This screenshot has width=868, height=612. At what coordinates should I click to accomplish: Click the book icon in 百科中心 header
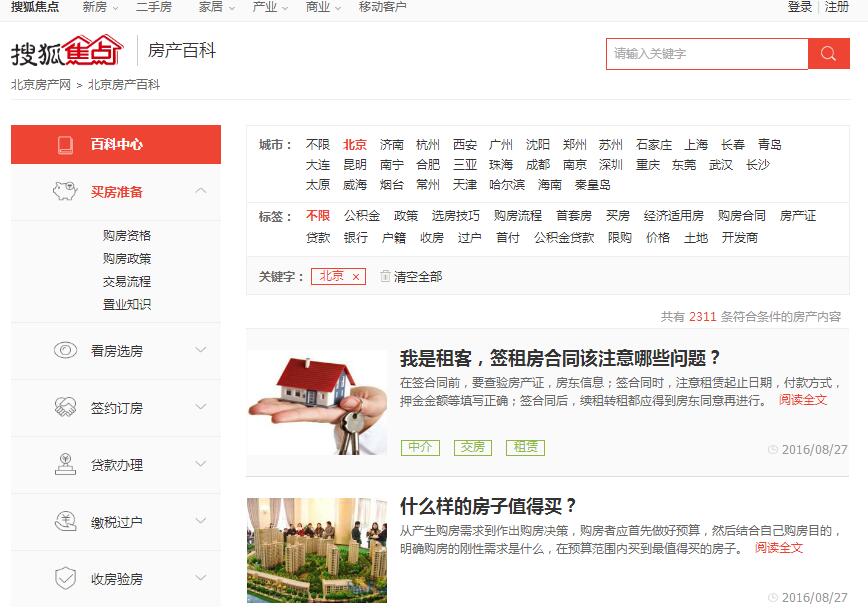[65, 145]
